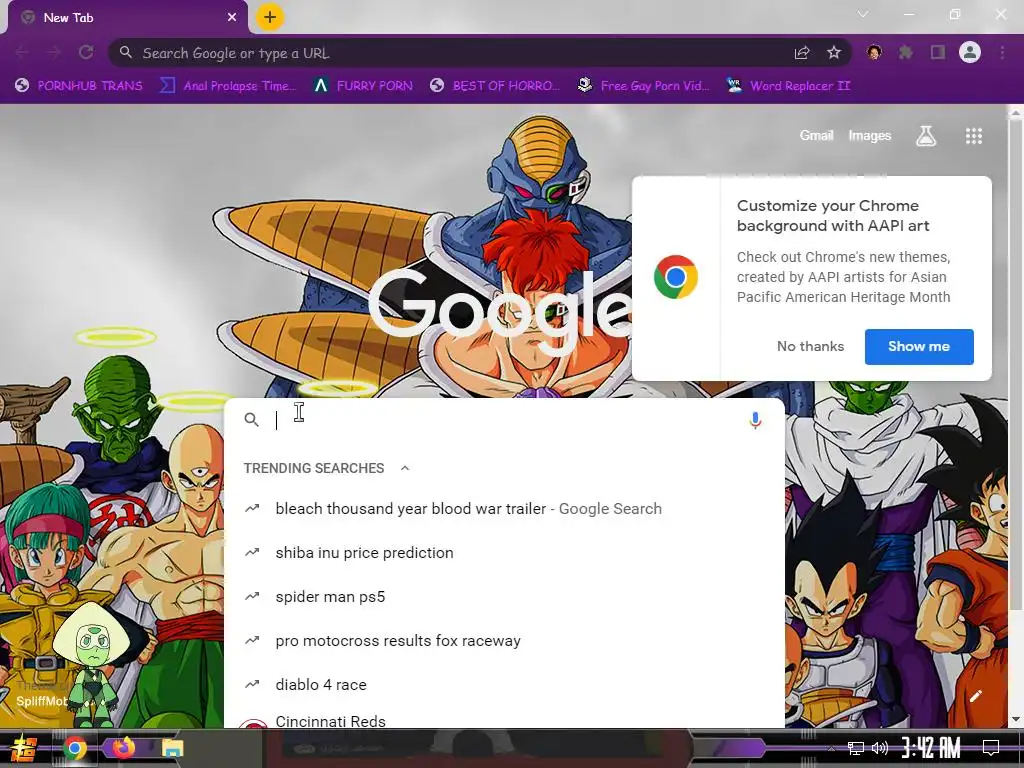Click the magnifier icon in search box
This screenshot has height=768, width=1024.
click(251, 420)
